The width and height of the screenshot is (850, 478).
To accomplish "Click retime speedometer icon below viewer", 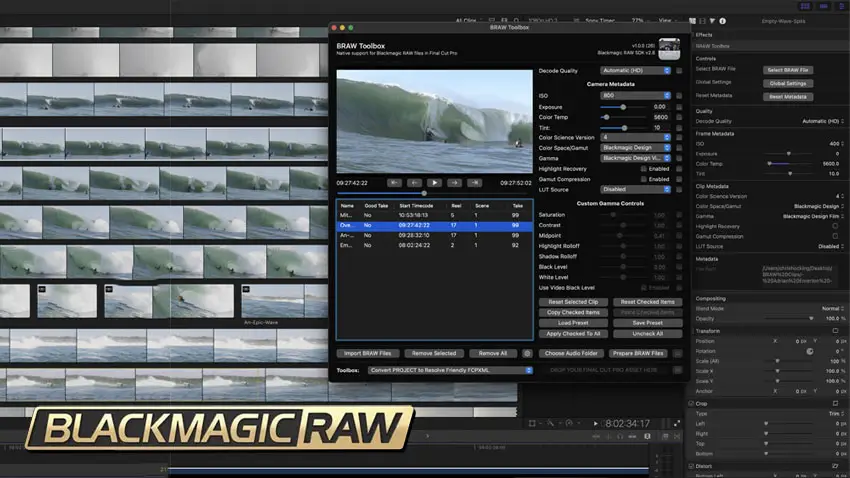I will click(x=569, y=424).
